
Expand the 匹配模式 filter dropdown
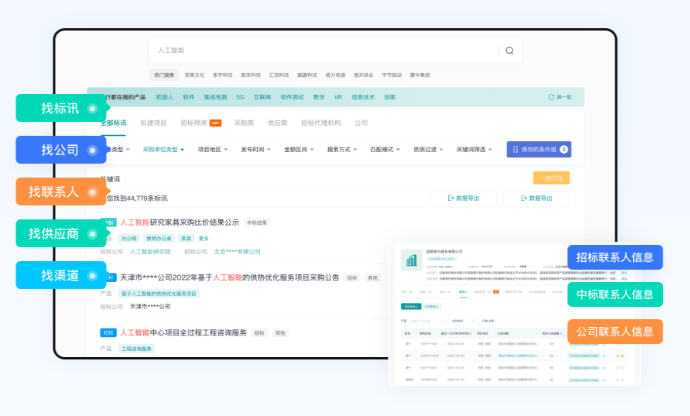point(385,150)
